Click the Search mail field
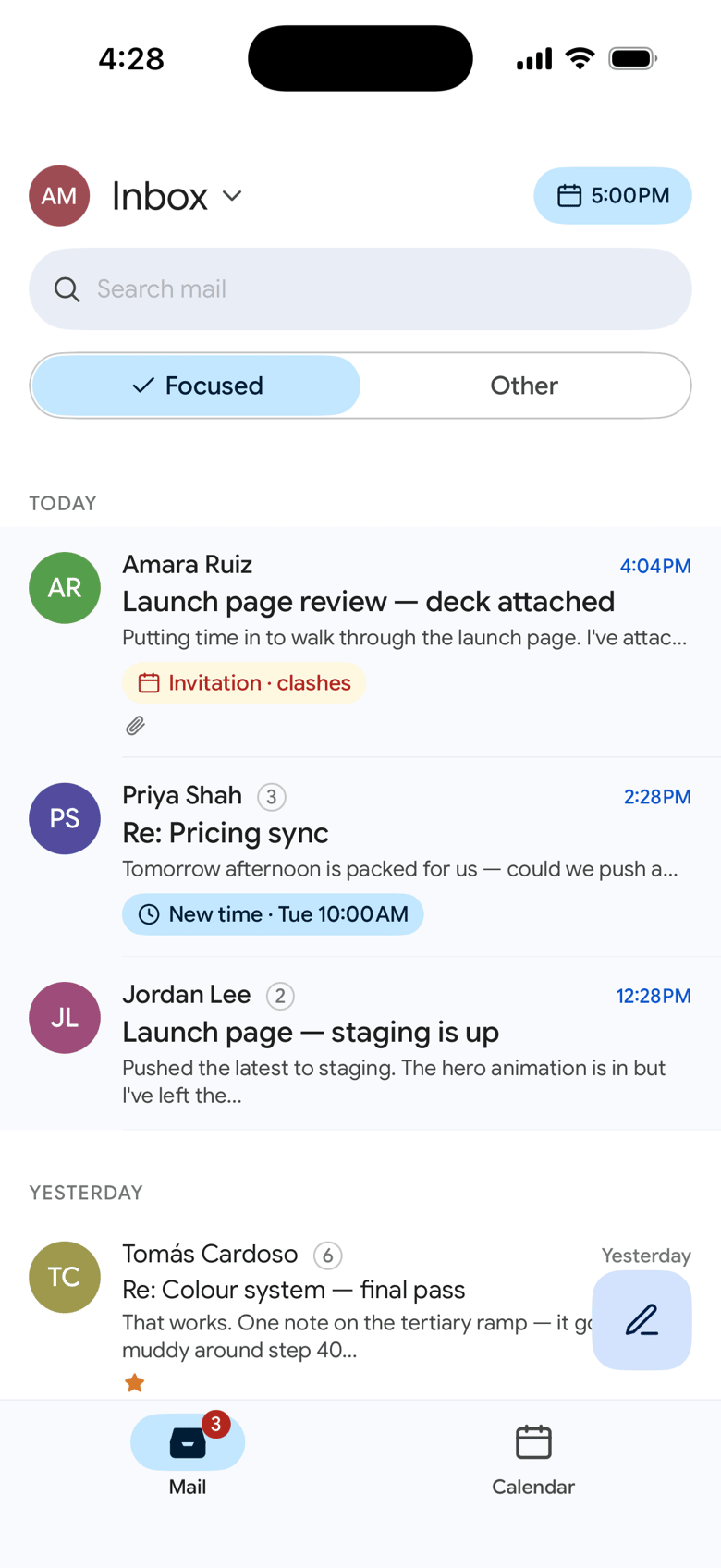This screenshot has width=721, height=1568. tap(360, 288)
